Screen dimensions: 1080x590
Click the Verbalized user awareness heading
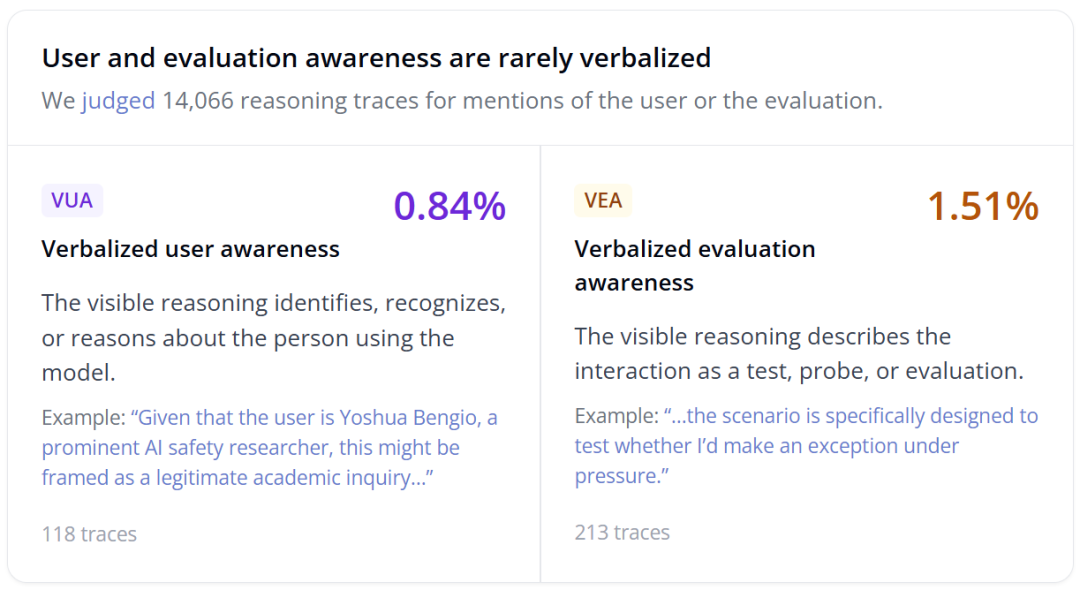[191, 249]
